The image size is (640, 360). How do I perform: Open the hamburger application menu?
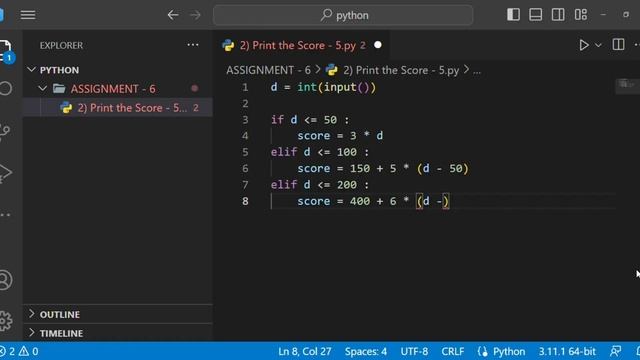[28, 15]
